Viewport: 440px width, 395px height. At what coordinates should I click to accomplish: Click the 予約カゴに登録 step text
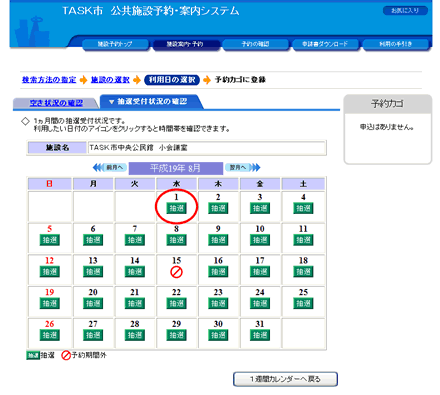coord(240,80)
